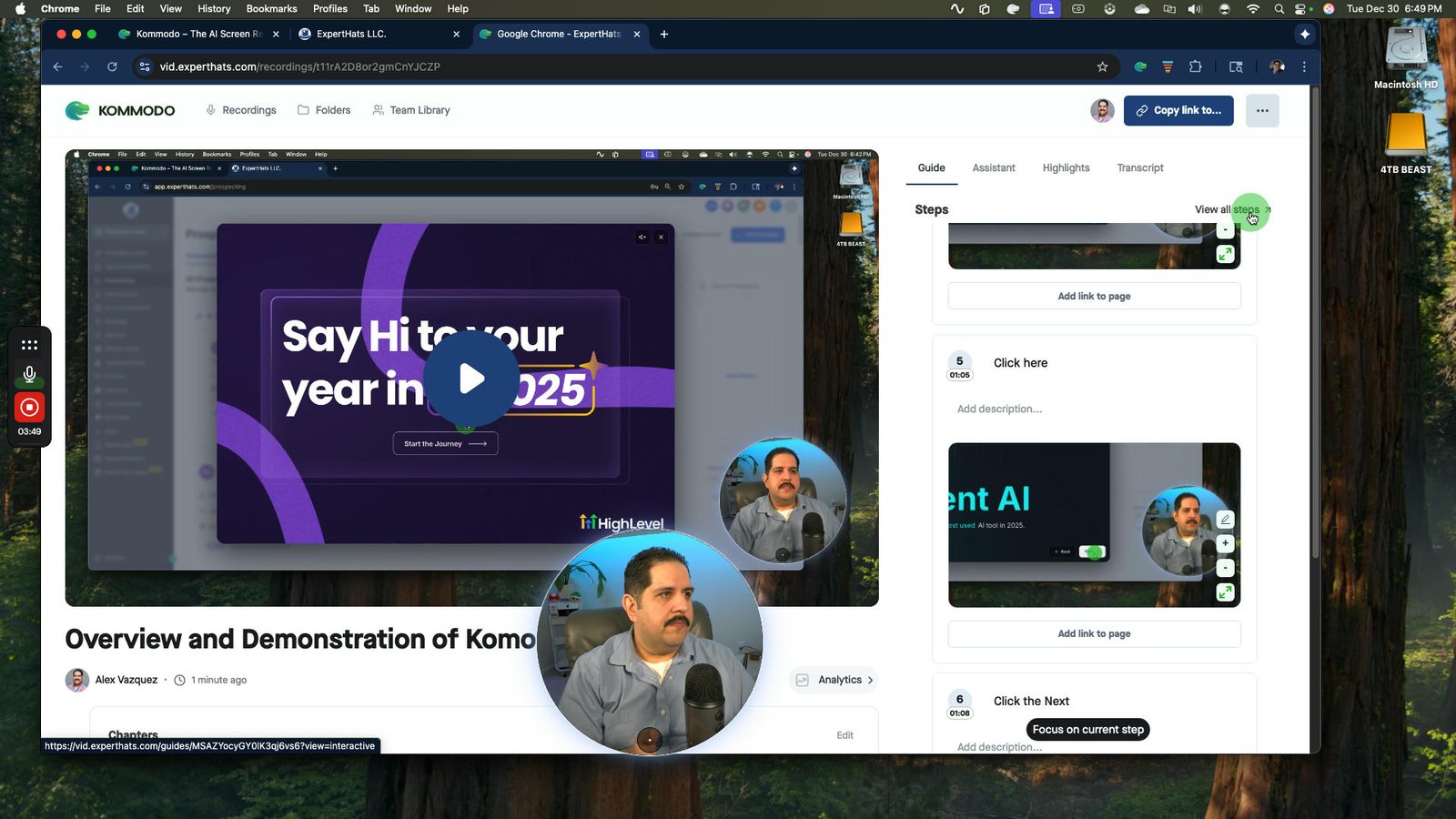Click the Copy link to... button
Screen dimensions: 1456x819
pyautogui.click(x=1178, y=110)
